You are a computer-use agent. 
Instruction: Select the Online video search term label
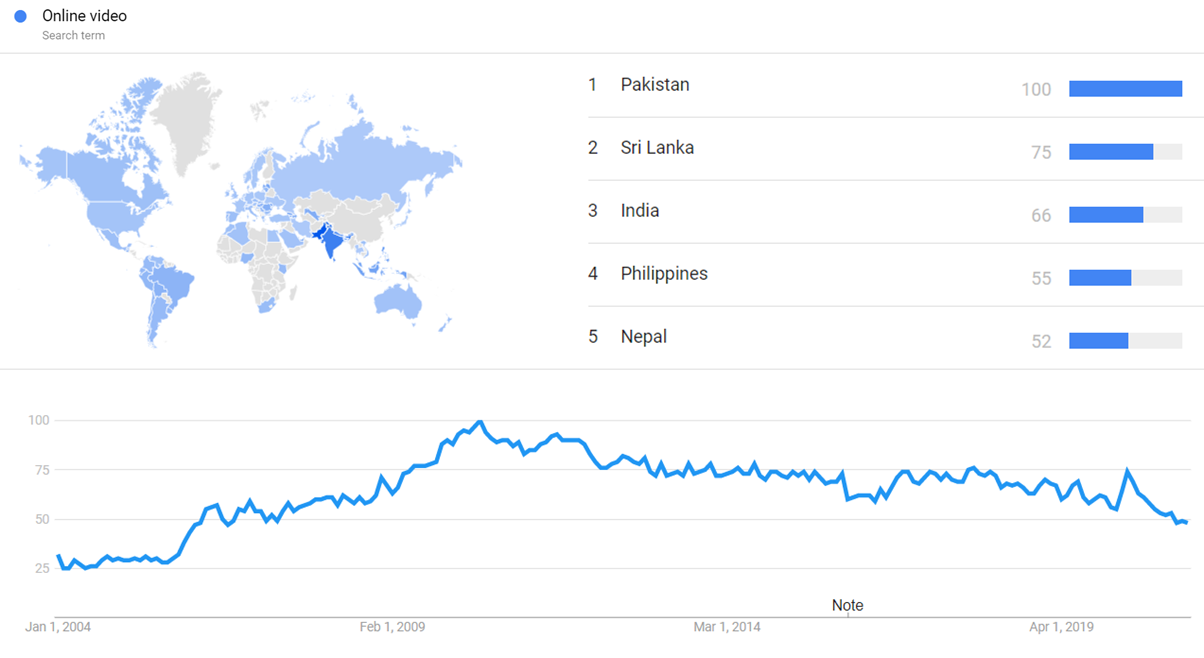(84, 17)
